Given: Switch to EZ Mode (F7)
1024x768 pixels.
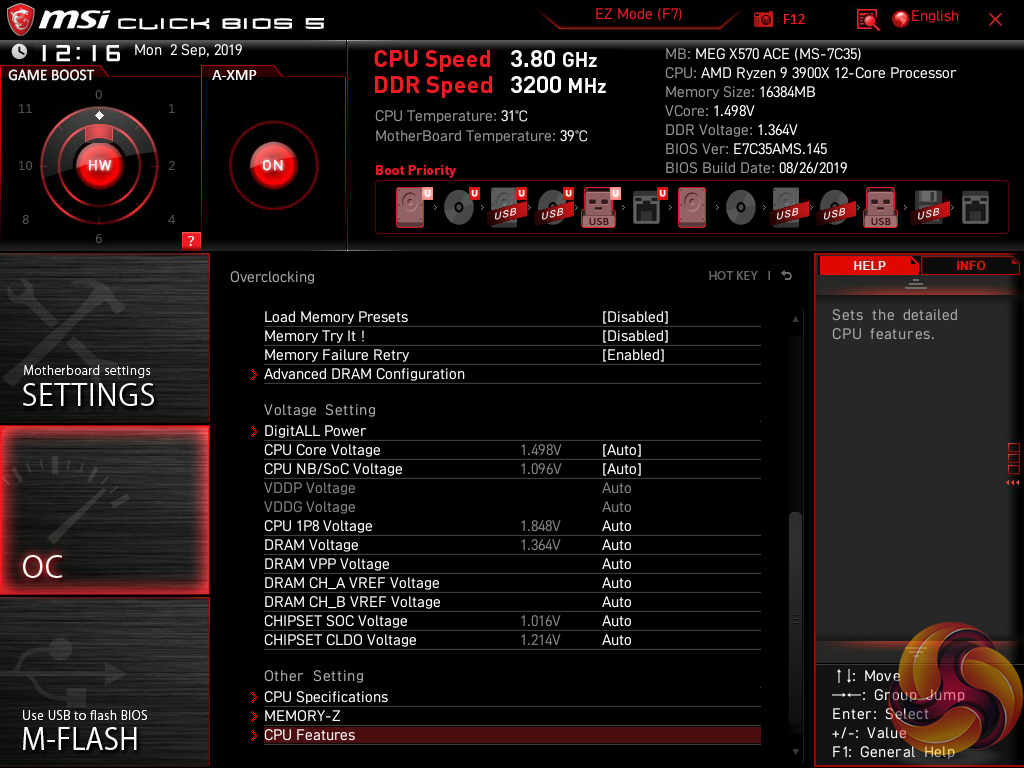Looking at the screenshot, I should click(638, 14).
